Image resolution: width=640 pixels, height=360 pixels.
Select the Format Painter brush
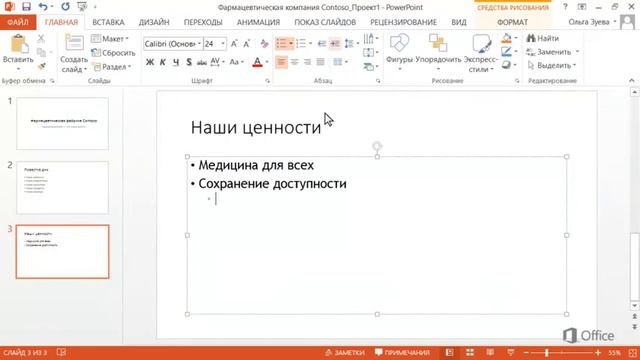point(41,67)
